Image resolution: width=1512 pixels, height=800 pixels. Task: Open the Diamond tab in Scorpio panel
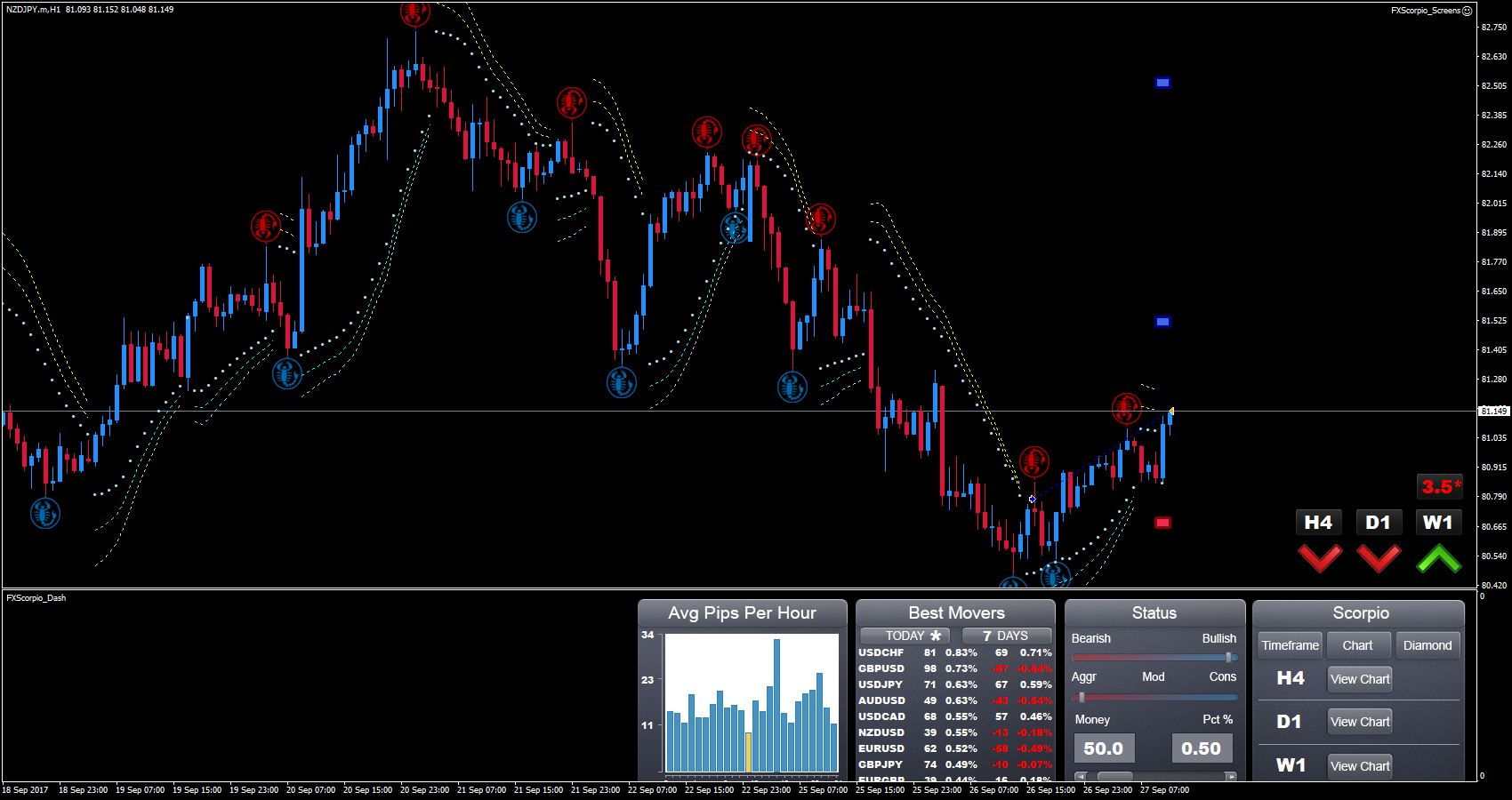pyautogui.click(x=1428, y=645)
